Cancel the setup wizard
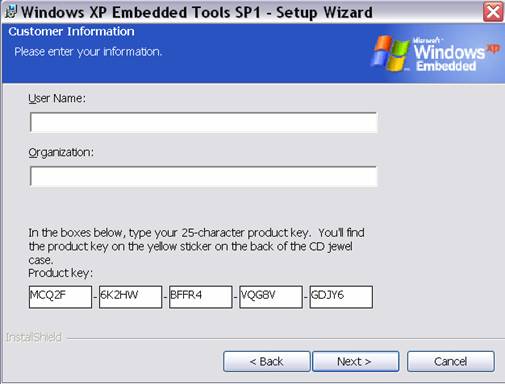This screenshot has width=505, height=384. tap(451, 361)
